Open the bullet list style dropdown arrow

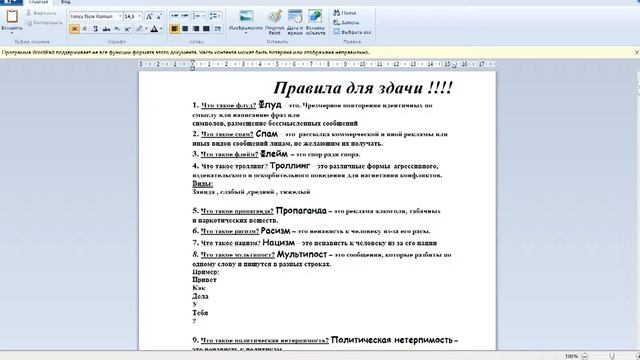[x=204, y=16]
